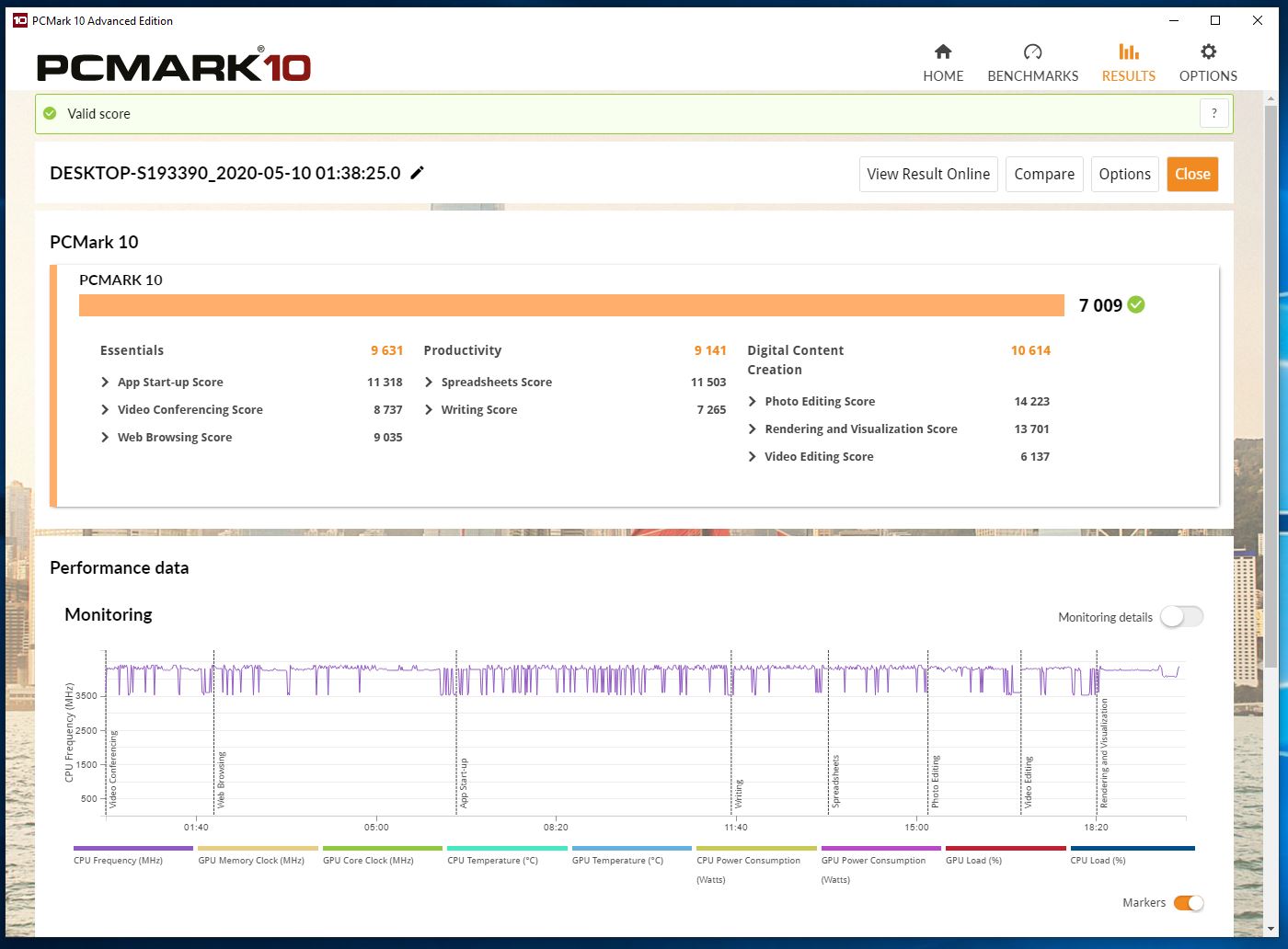Click the orange PCMark 10 score bar
Viewport: 1288px width, 949px height.
pyautogui.click(x=571, y=305)
